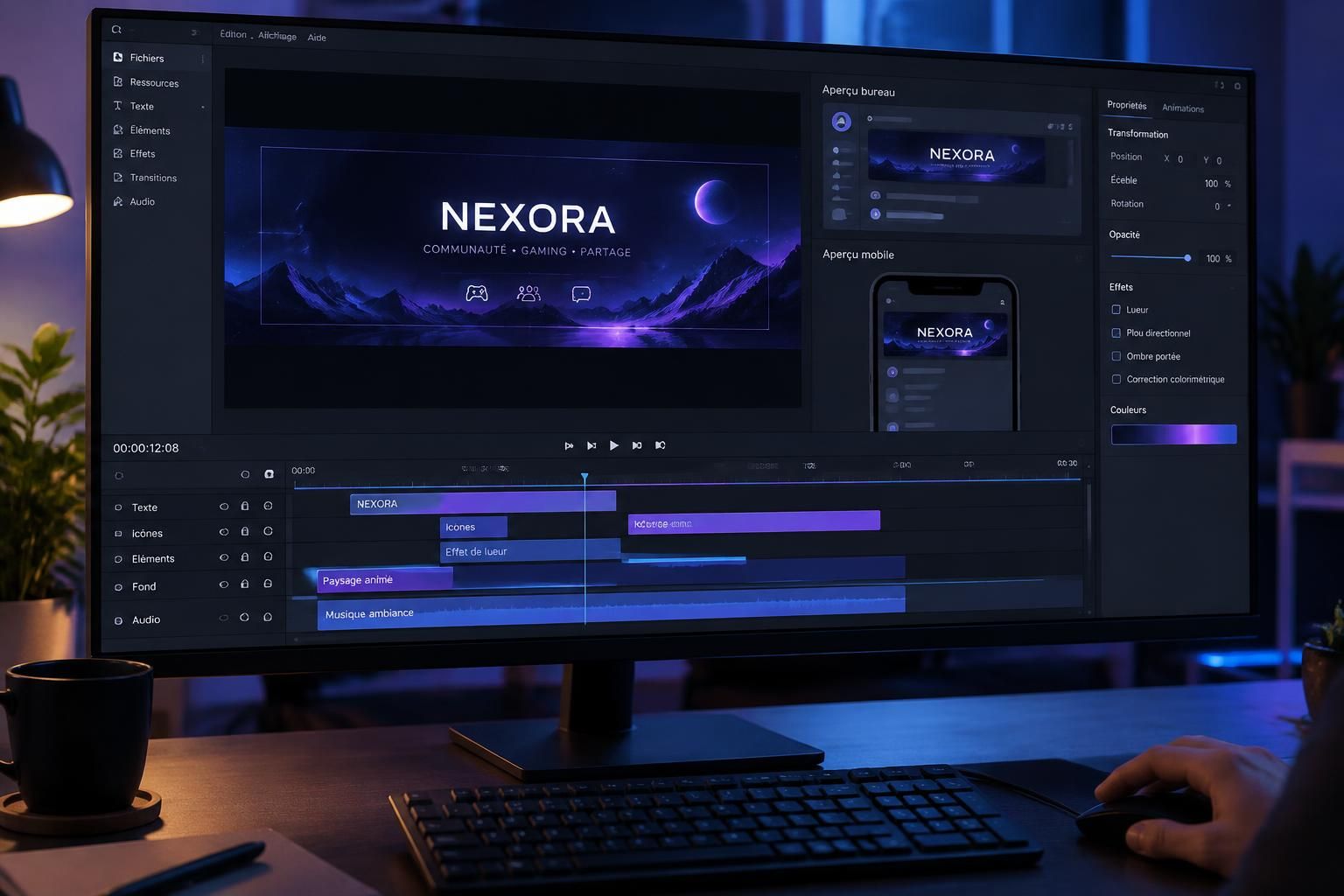Collapse the sidebar using the top arrow
This screenshot has height=896, width=1344.
point(194,32)
